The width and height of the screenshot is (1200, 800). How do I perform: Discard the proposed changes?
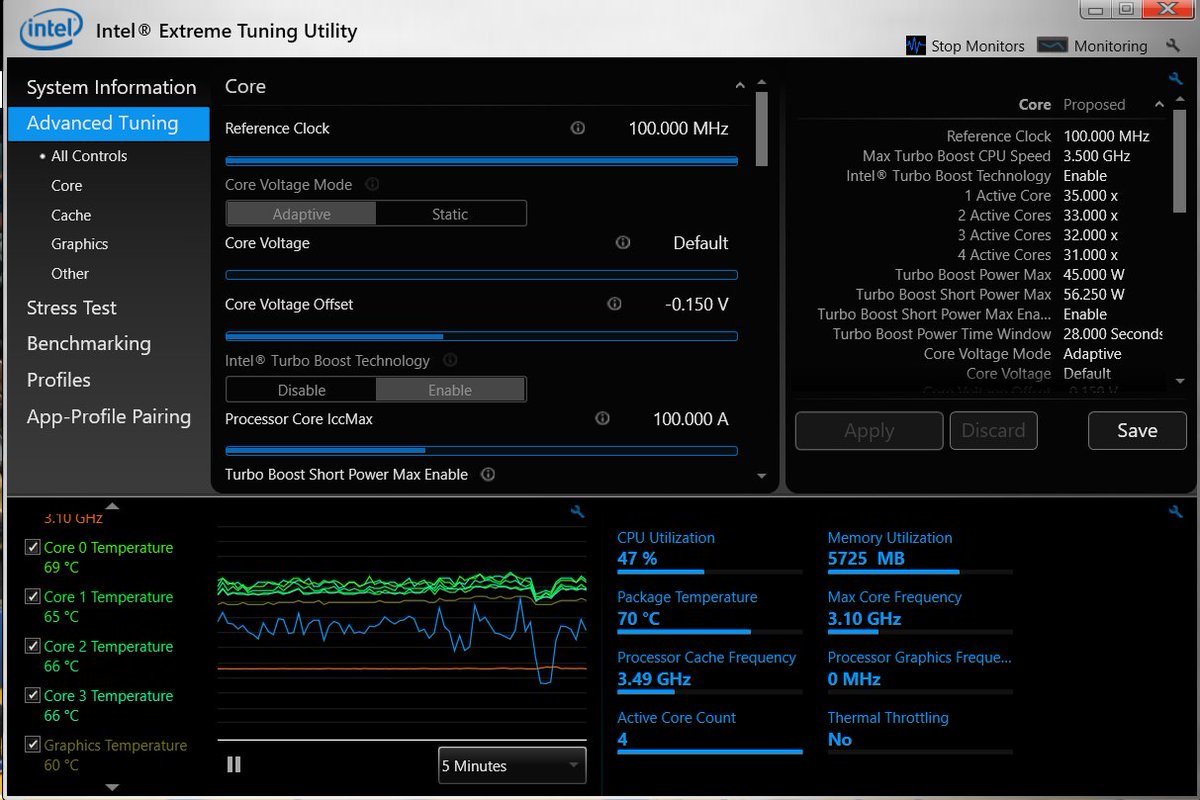[993, 431]
